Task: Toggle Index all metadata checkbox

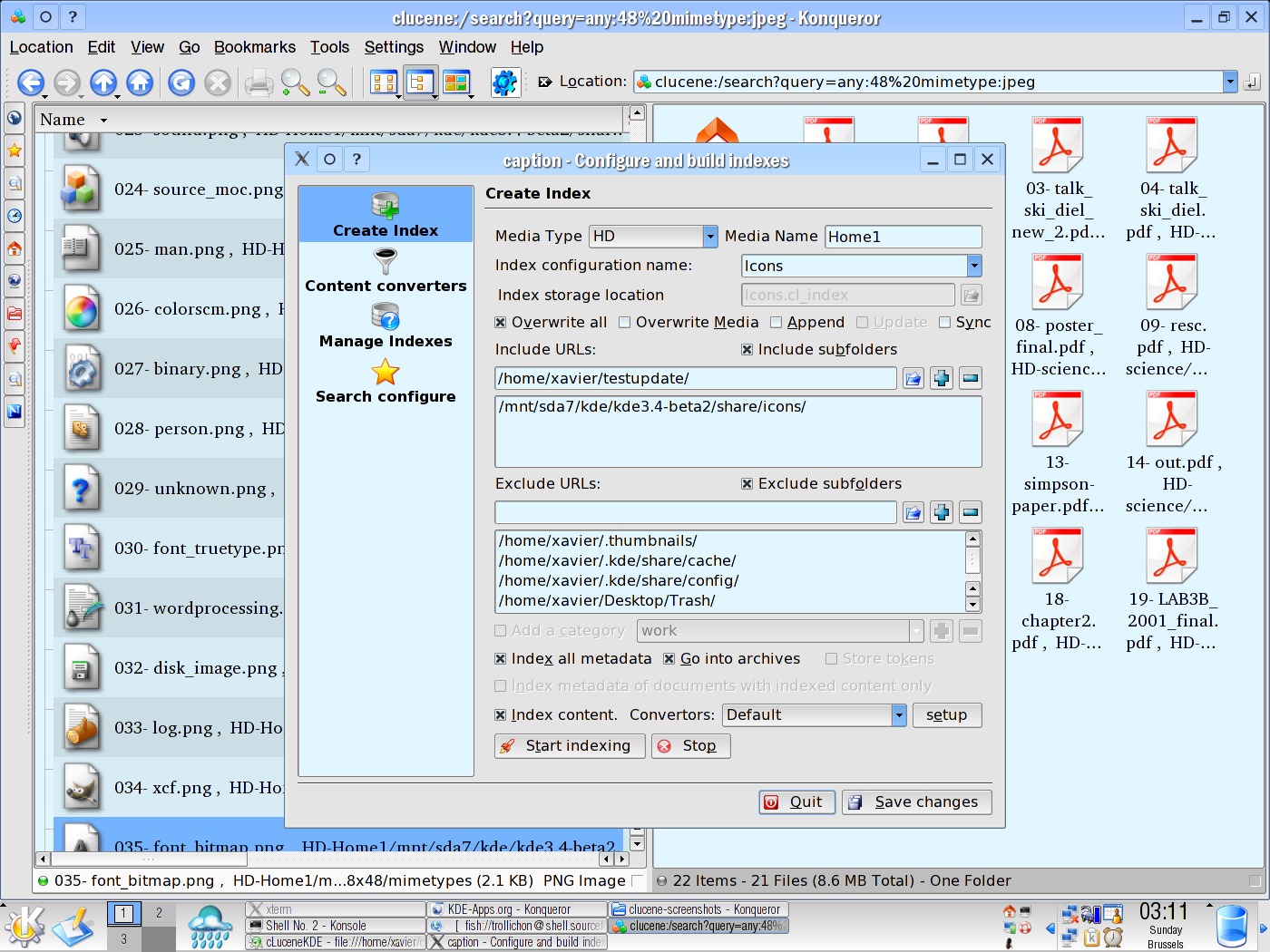Action: tap(501, 658)
